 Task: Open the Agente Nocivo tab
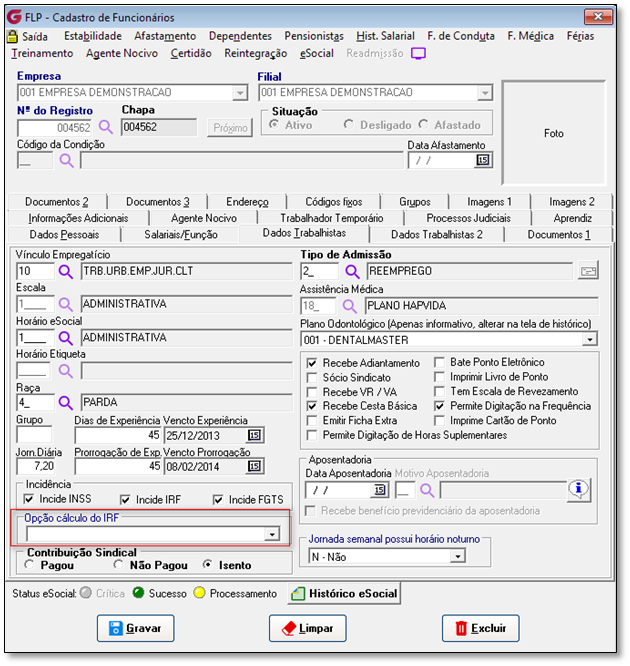[x=203, y=218]
